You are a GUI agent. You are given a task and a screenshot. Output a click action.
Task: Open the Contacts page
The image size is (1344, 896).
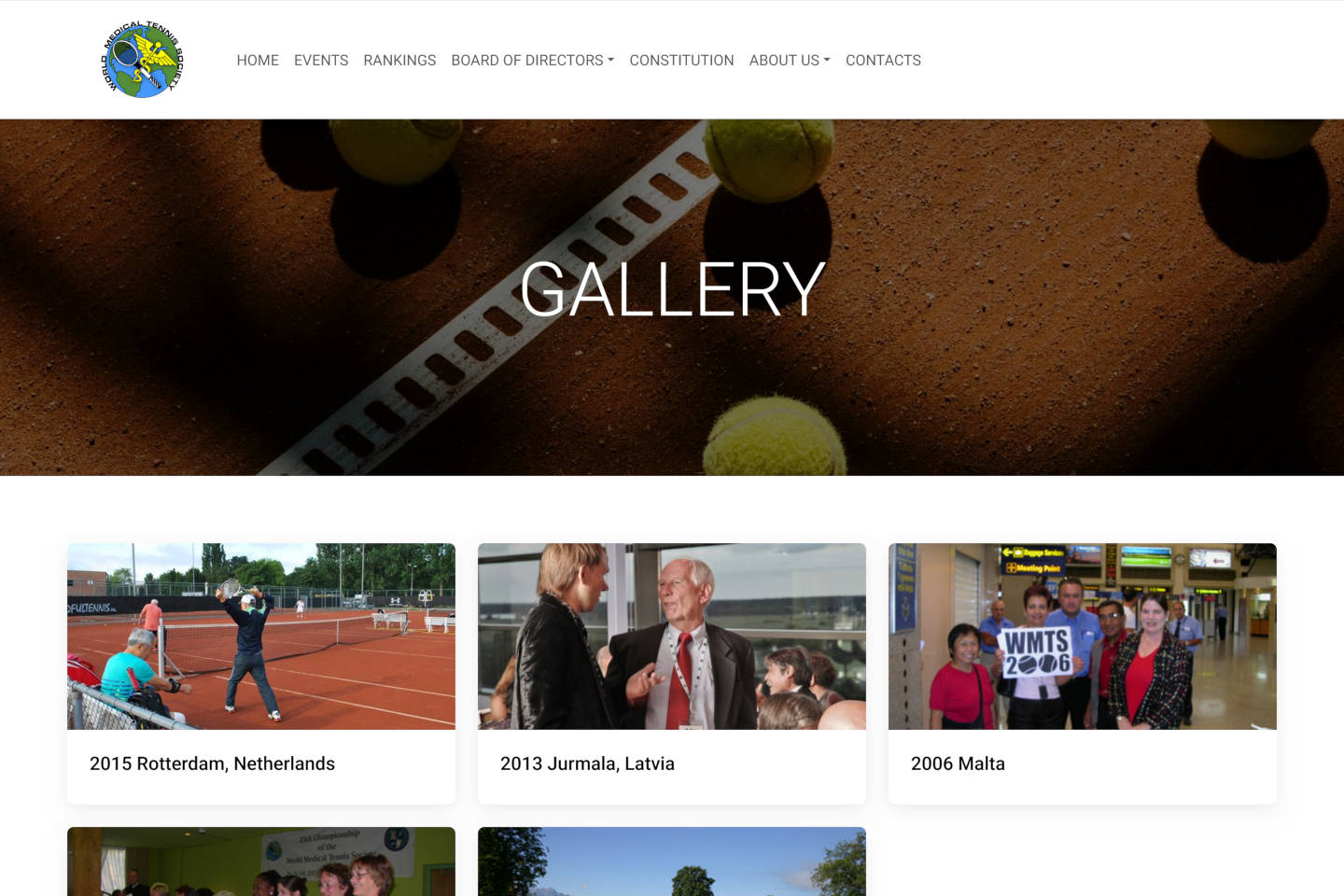pyautogui.click(x=883, y=60)
